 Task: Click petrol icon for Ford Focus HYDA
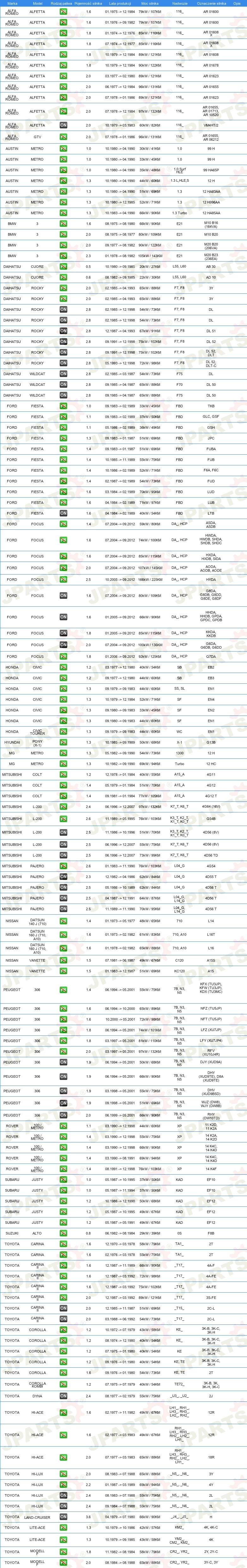click(x=63, y=580)
